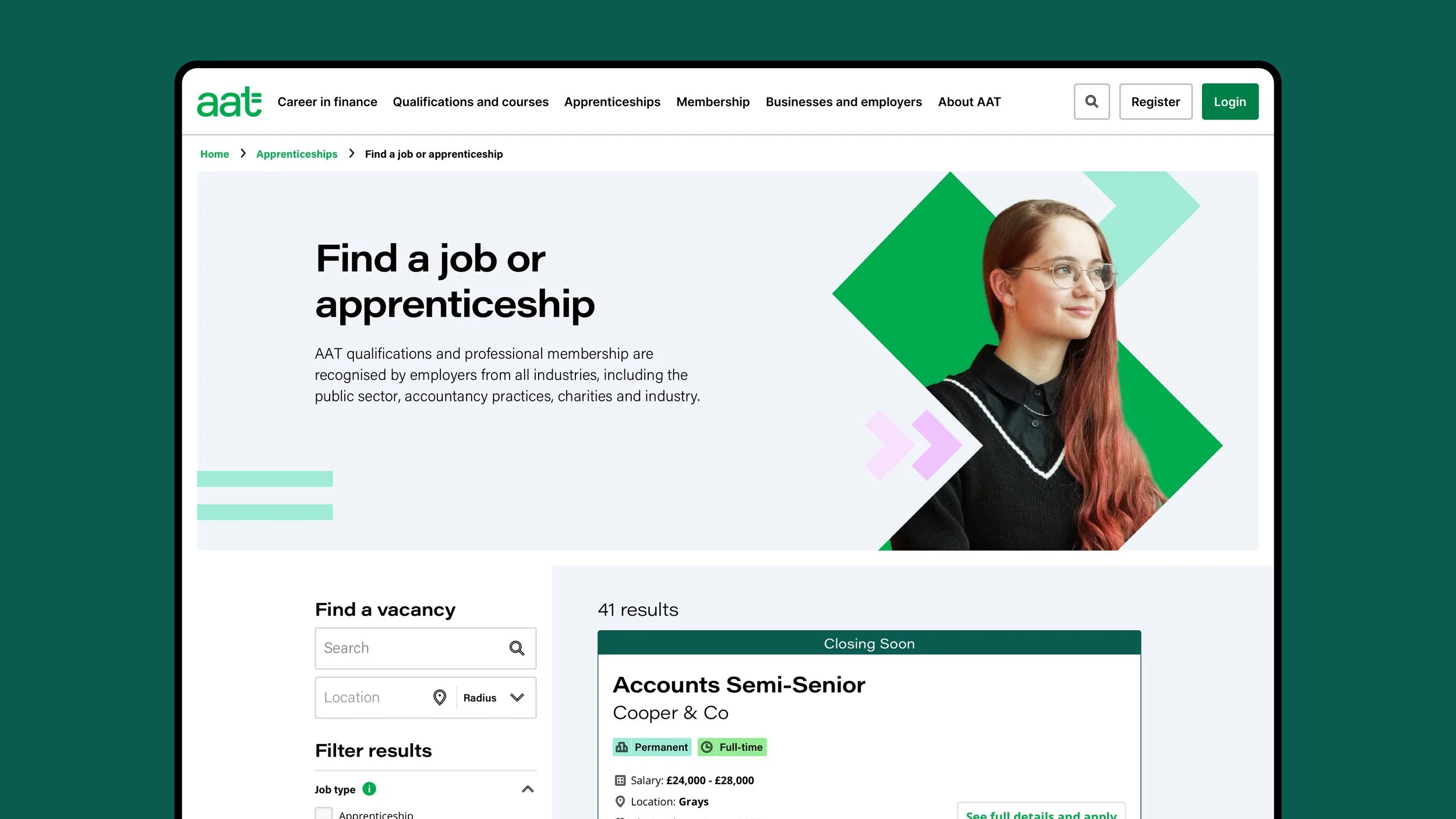
Task: Open Career in finance menu
Action: point(327,102)
